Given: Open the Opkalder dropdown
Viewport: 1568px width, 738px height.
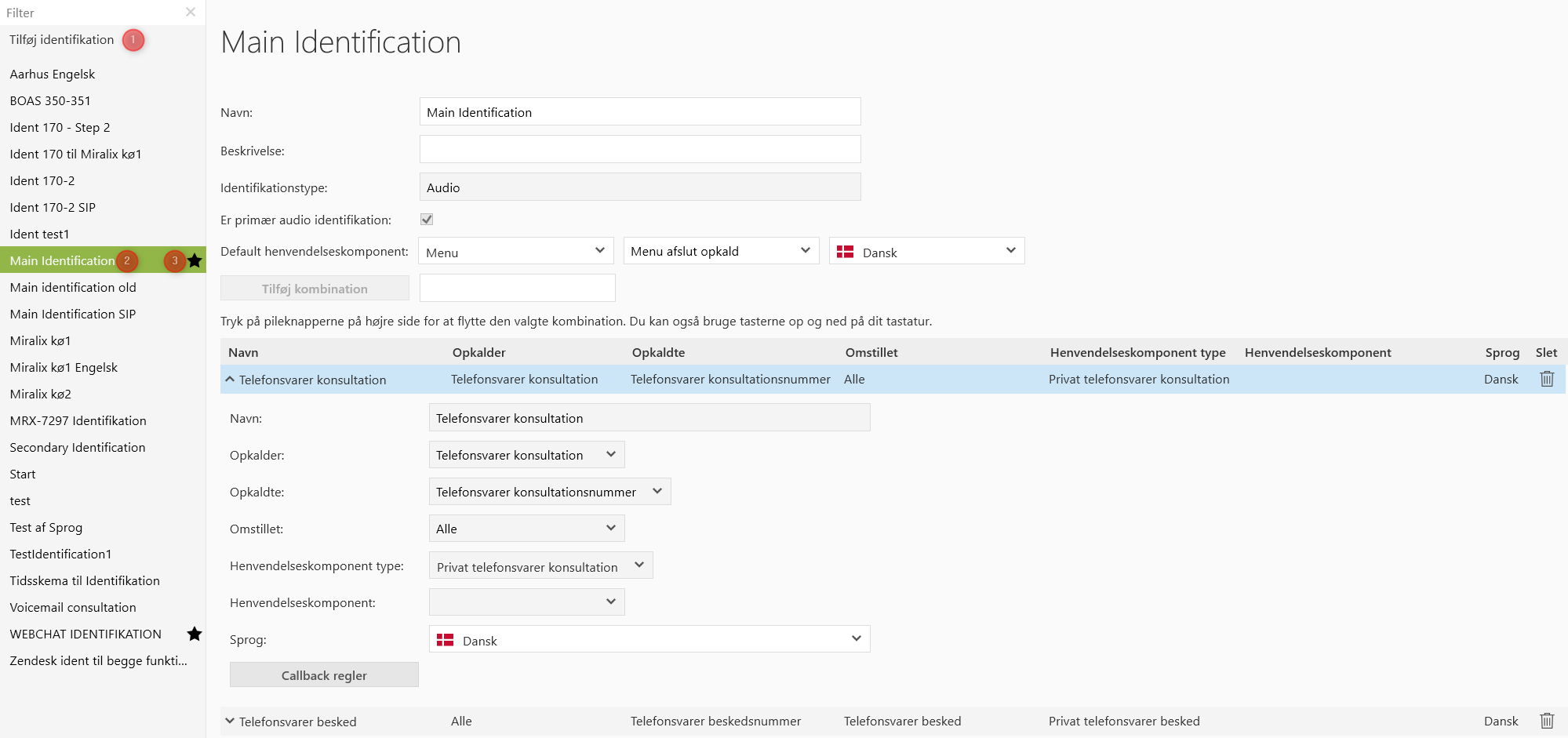Looking at the screenshot, I should pyautogui.click(x=526, y=455).
